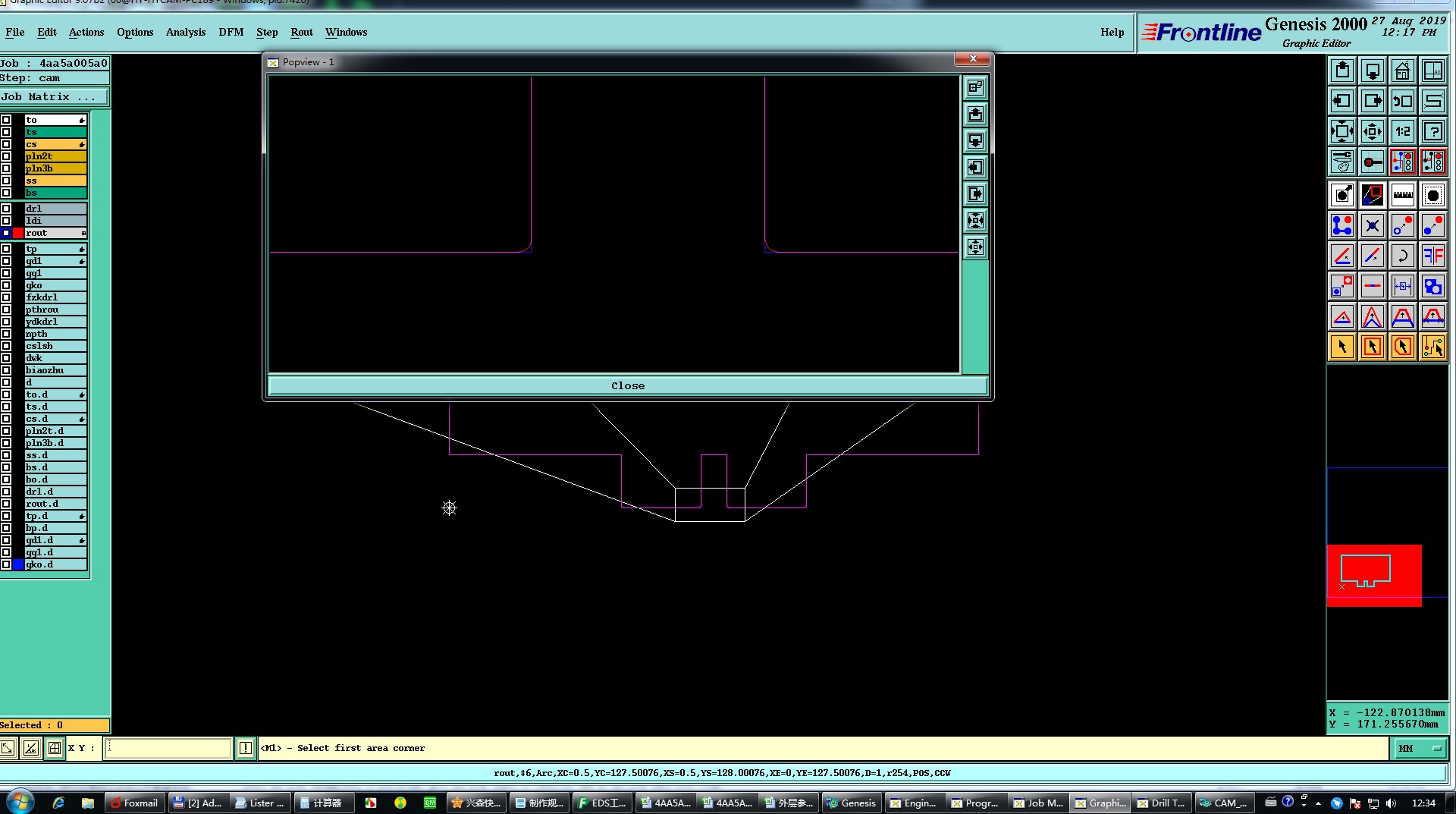Click the pan right view icon
This screenshot has width=1456, height=814.
click(x=1373, y=101)
